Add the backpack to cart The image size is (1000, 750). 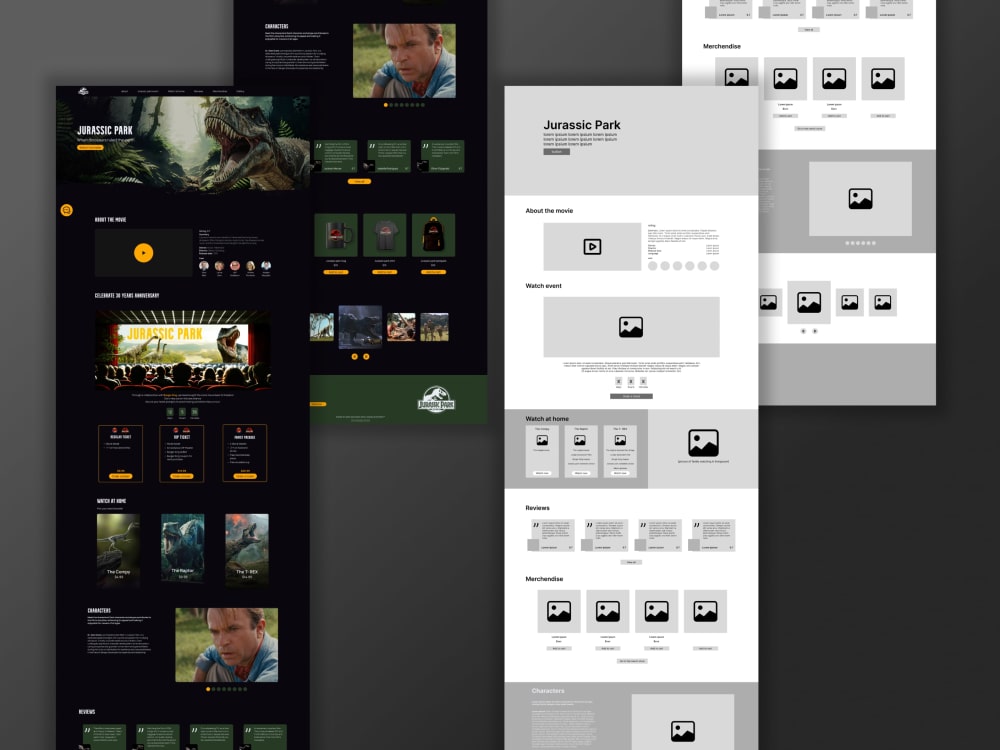point(434,272)
